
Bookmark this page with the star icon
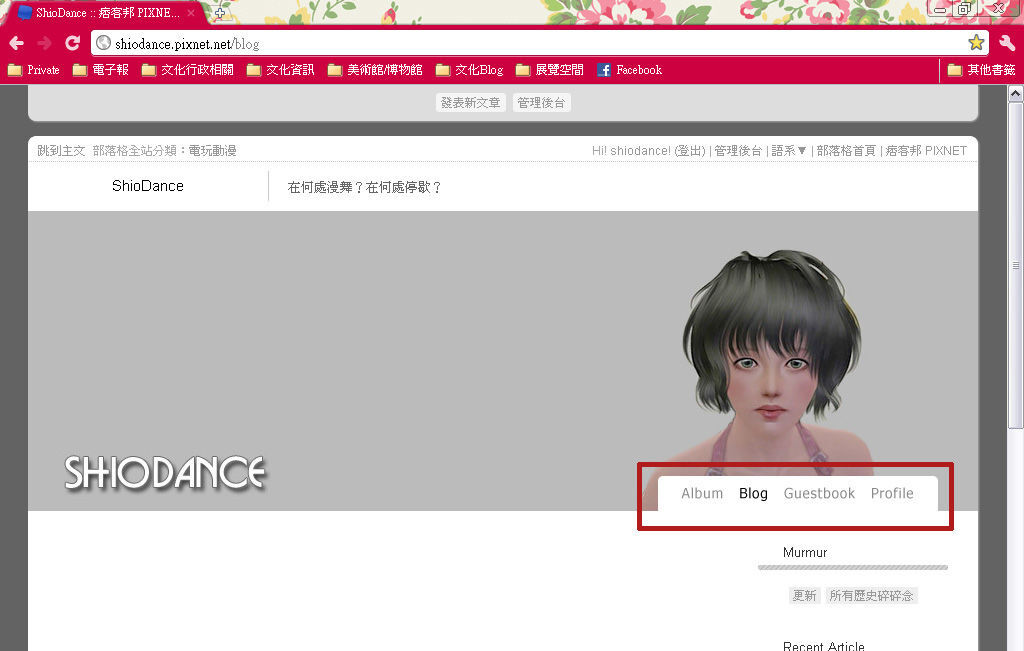point(976,43)
